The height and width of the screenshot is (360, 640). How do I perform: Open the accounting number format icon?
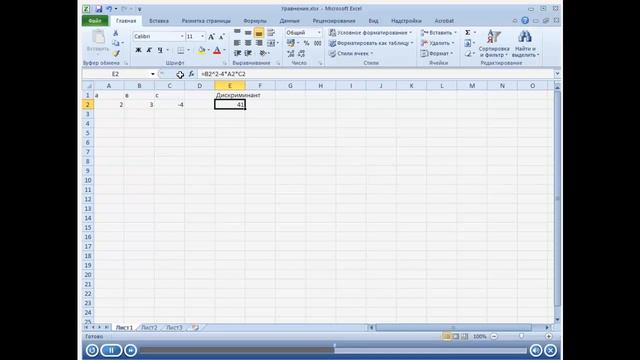pyautogui.click(x=291, y=43)
